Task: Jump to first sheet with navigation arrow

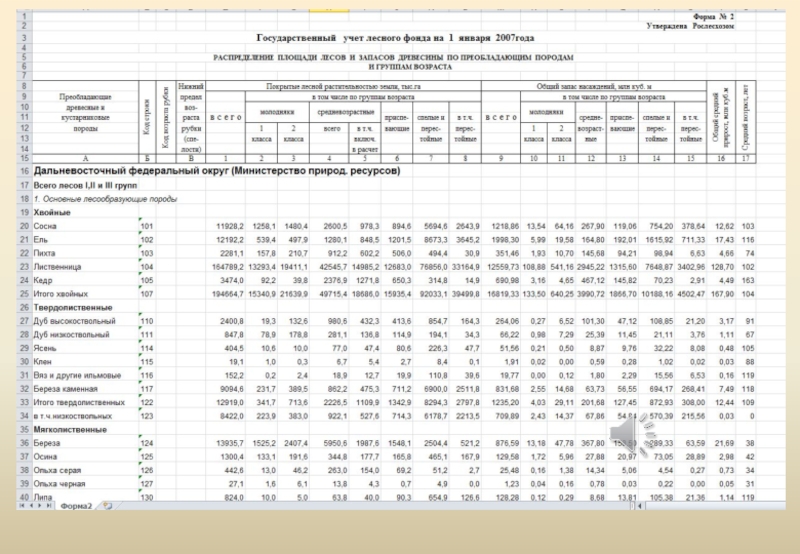Action: tap(21, 506)
